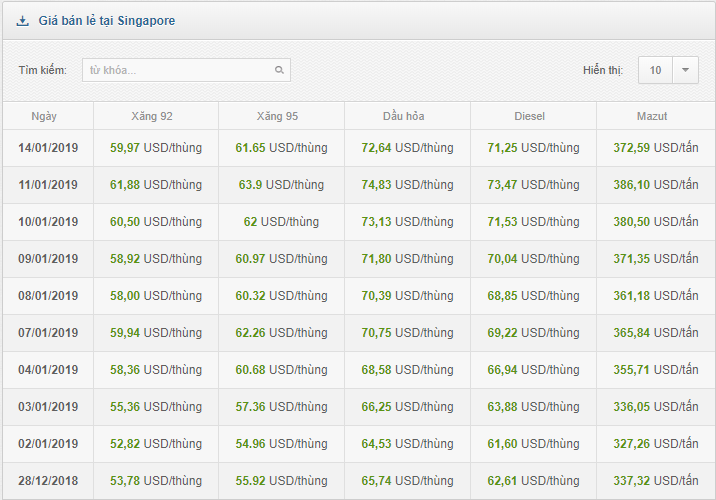
Task: Click the download icon beside the title
Action: (x=22, y=21)
